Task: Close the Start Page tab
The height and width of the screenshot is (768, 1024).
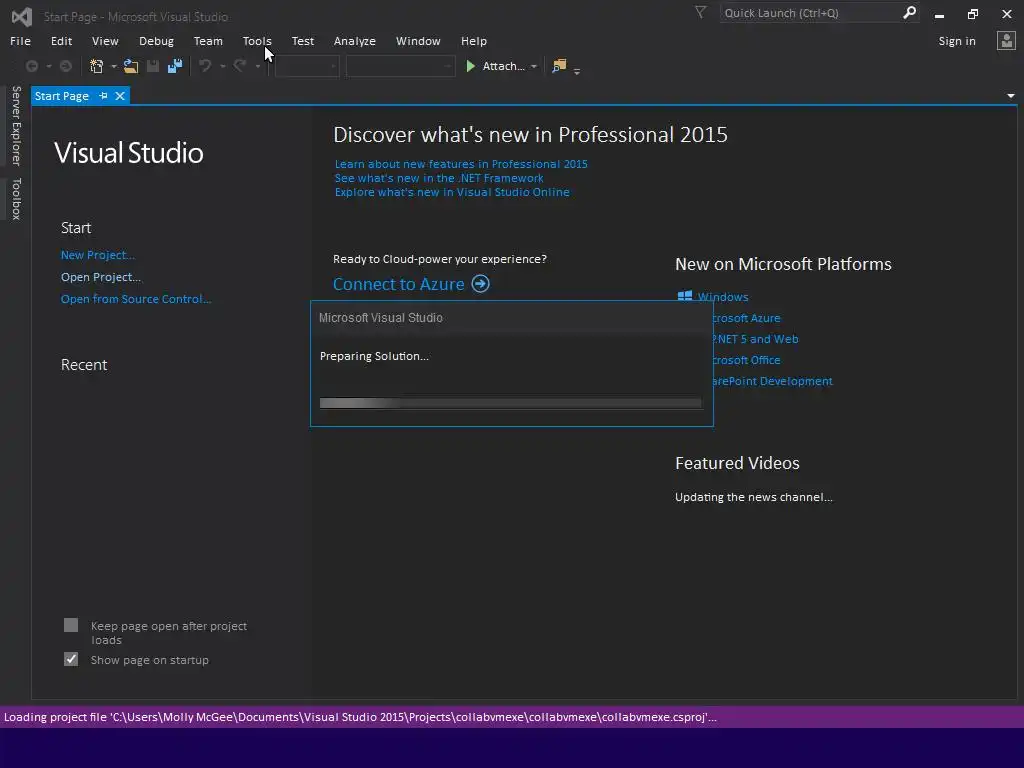Action: coord(120,96)
